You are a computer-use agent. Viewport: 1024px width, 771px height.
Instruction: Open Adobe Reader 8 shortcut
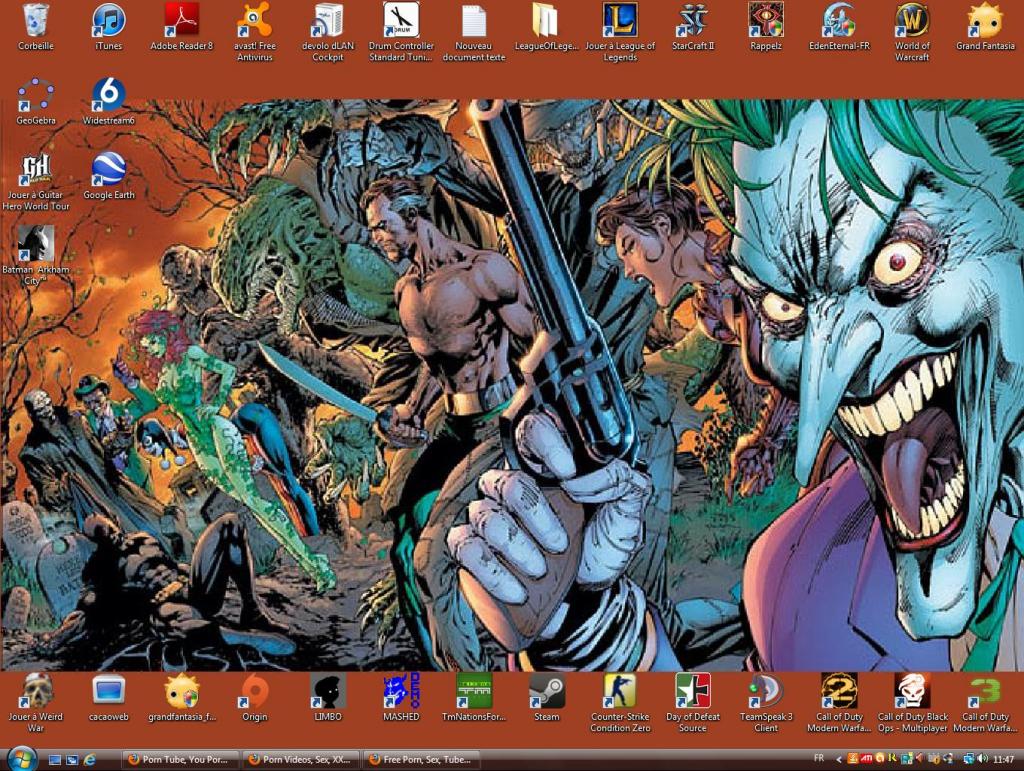(x=181, y=29)
